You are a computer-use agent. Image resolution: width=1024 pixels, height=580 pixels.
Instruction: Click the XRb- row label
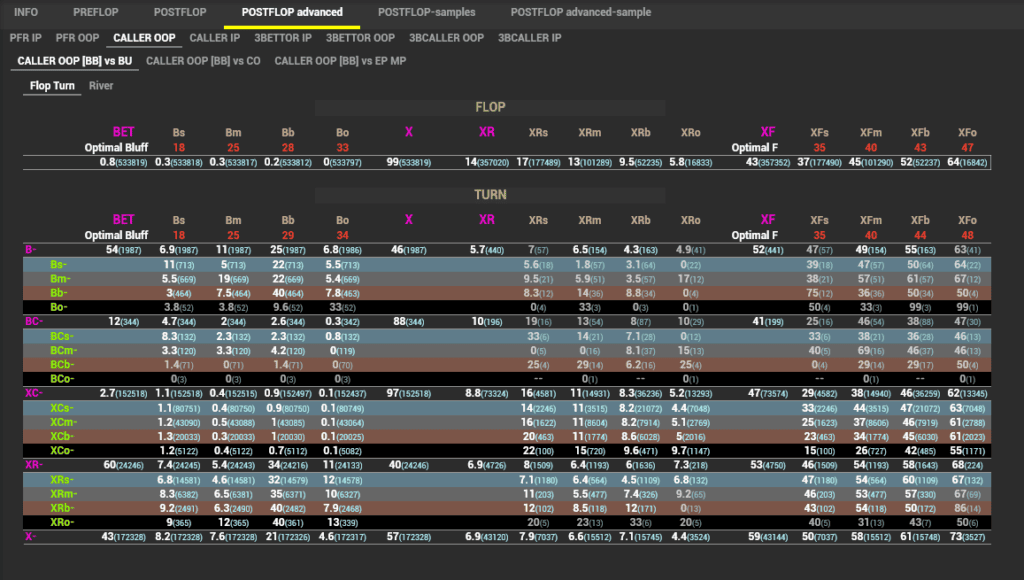[62, 509]
